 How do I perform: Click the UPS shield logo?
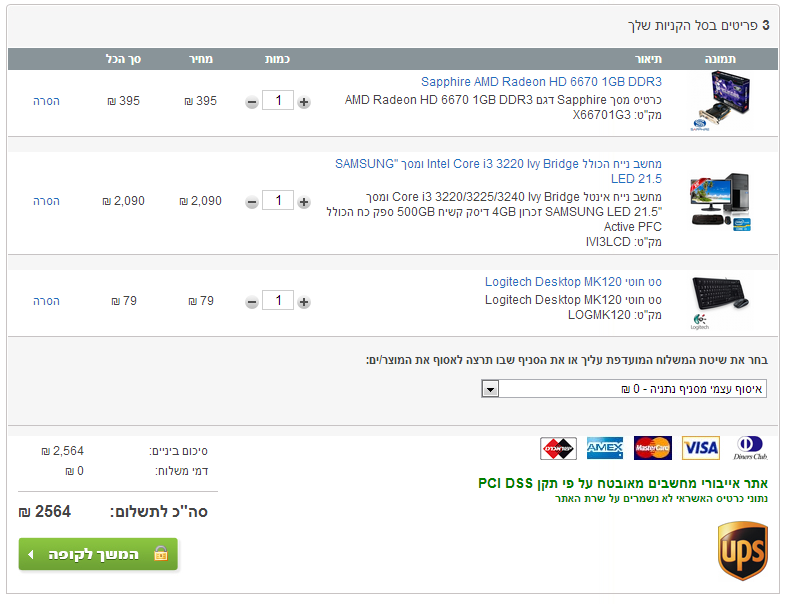pos(742,550)
